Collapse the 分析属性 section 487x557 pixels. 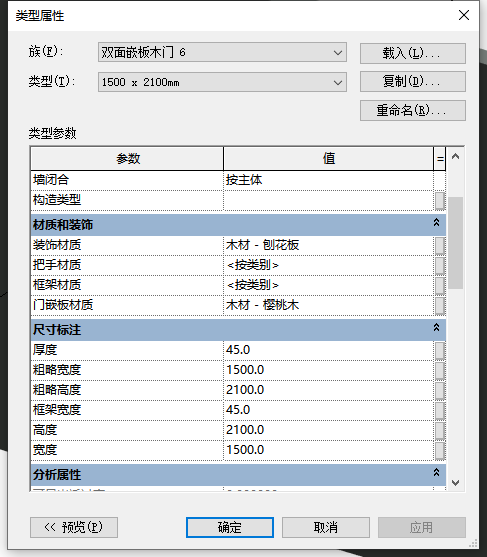pyautogui.click(x=437, y=472)
